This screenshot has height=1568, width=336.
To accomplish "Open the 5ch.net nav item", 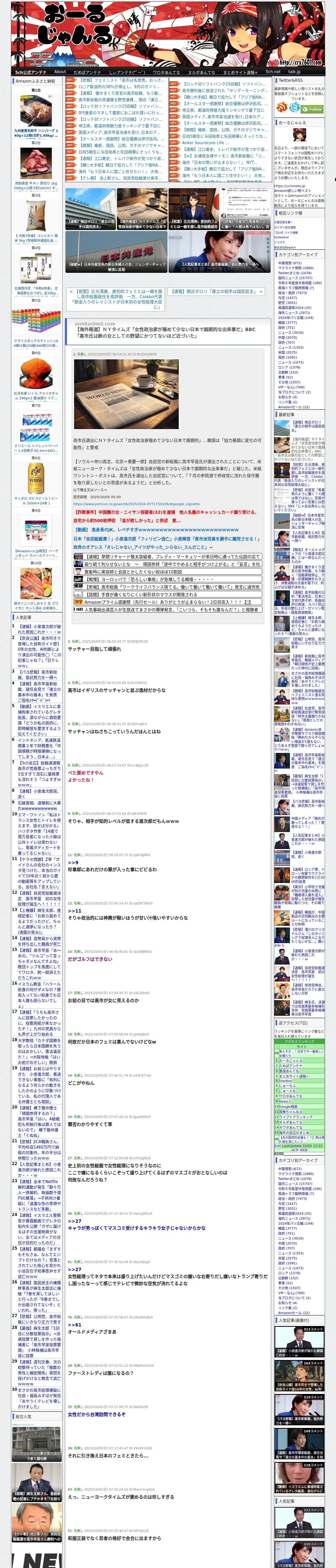I will (x=273, y=71).
